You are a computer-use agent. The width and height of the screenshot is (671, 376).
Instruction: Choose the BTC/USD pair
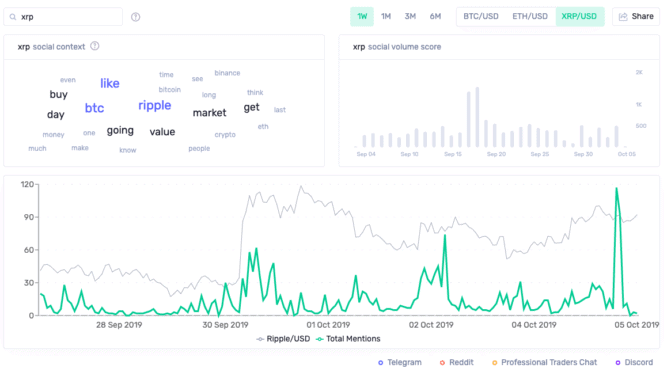[481, 17]
